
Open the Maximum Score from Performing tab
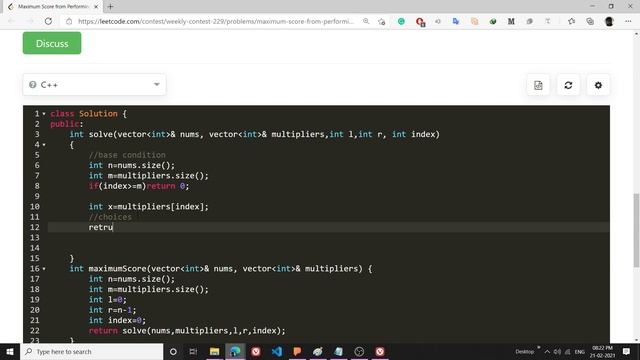pyautogui.click(x=53, y=7)
